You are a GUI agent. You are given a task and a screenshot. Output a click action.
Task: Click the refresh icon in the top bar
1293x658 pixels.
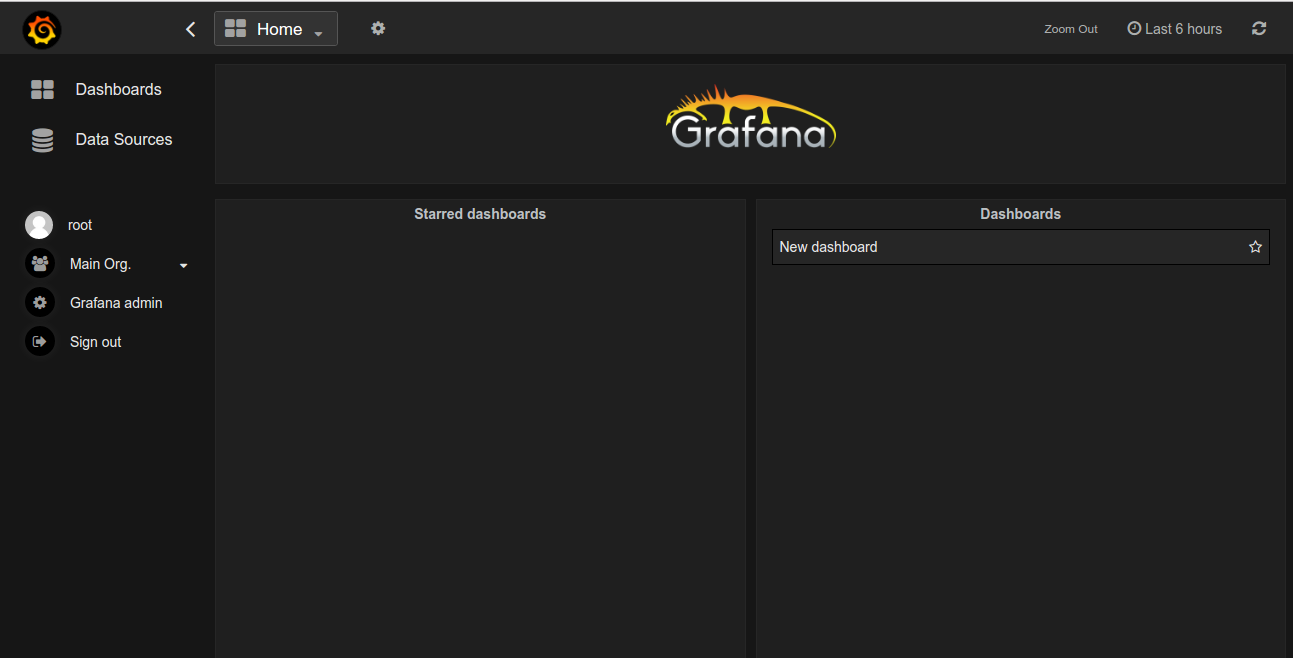(1259, 29)
